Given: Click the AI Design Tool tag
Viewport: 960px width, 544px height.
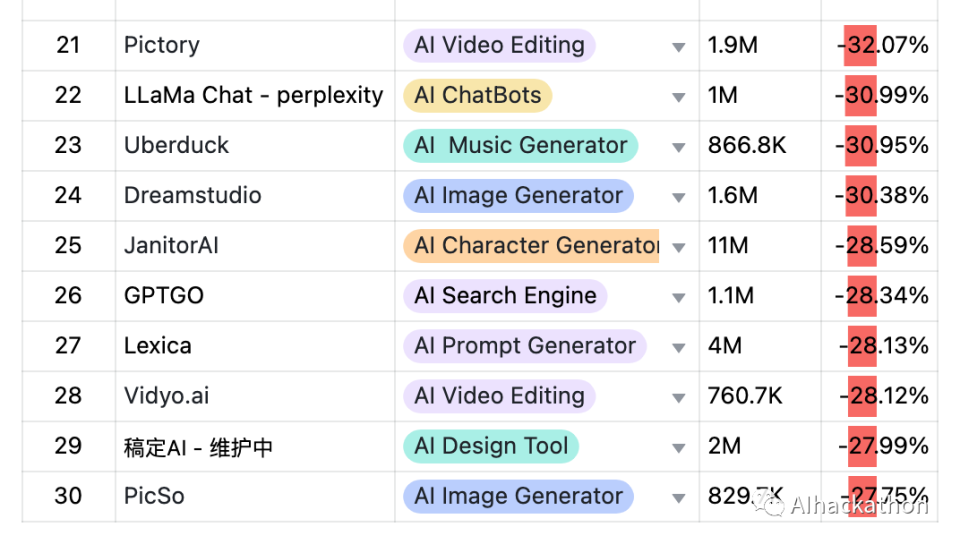Looking at the screenshot, I should click(491, 446).
